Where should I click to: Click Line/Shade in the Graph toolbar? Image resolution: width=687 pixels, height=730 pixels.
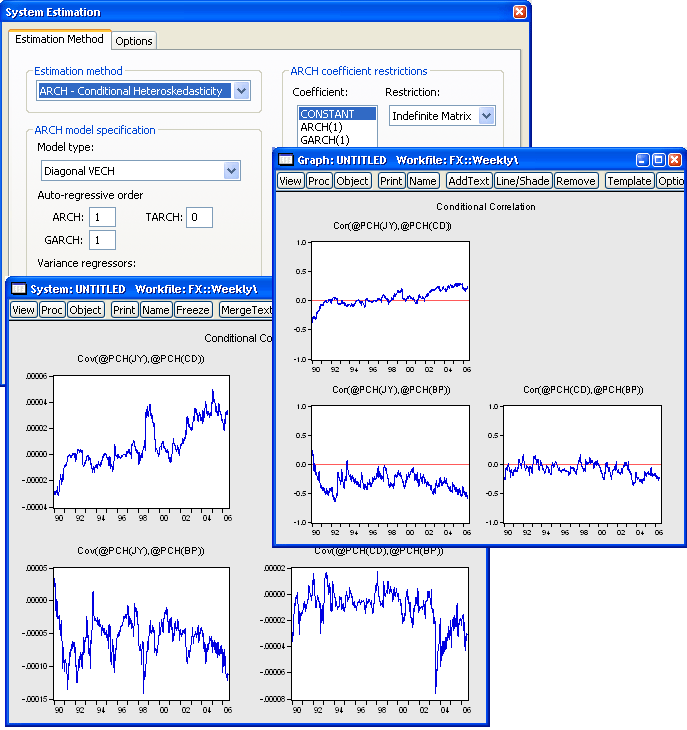tap(523, 181)
